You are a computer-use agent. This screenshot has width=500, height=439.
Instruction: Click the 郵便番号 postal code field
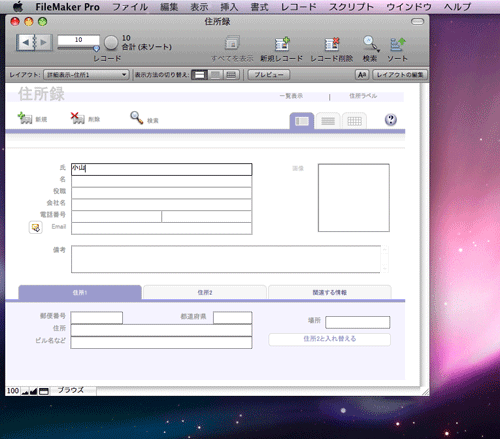pyautogui.click(x=97, y=318)
